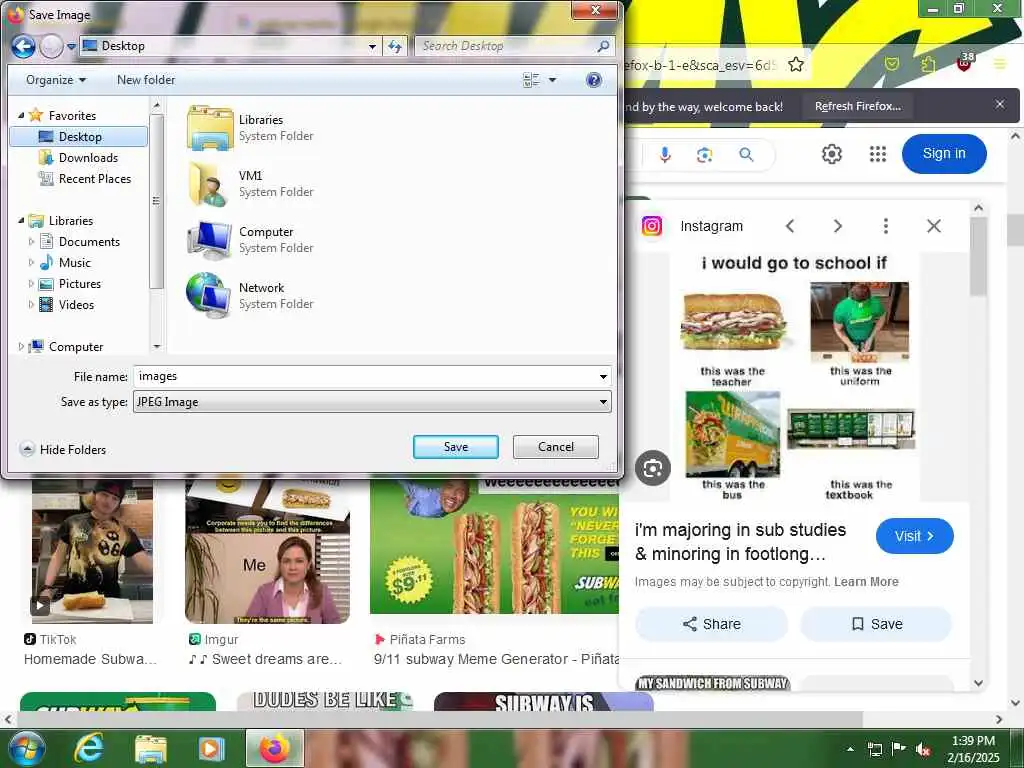The height and width of the screenshot is (768, 1024).
Task: Expand the Documents library node
Action: (x=31, y=242)
